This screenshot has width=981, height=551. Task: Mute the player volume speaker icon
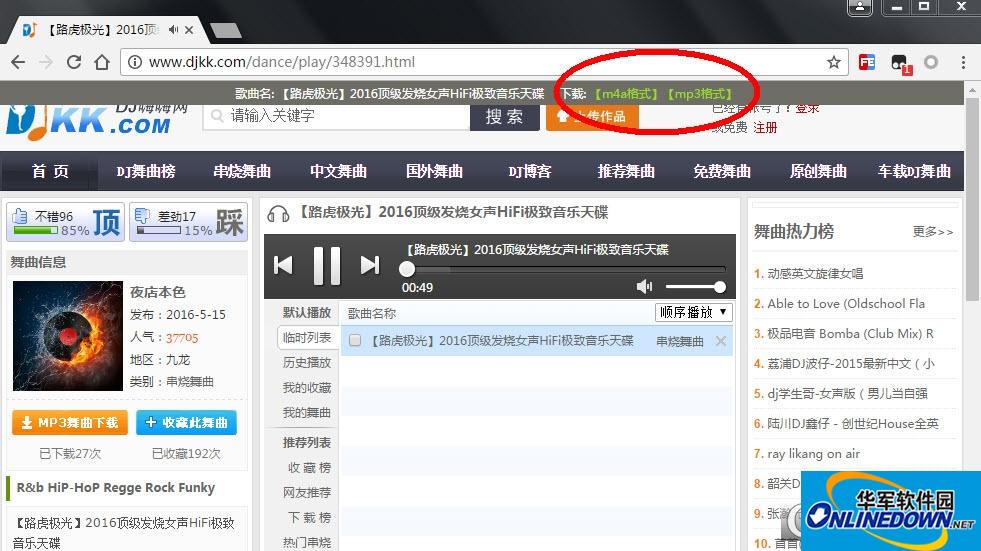pos(644,287)
